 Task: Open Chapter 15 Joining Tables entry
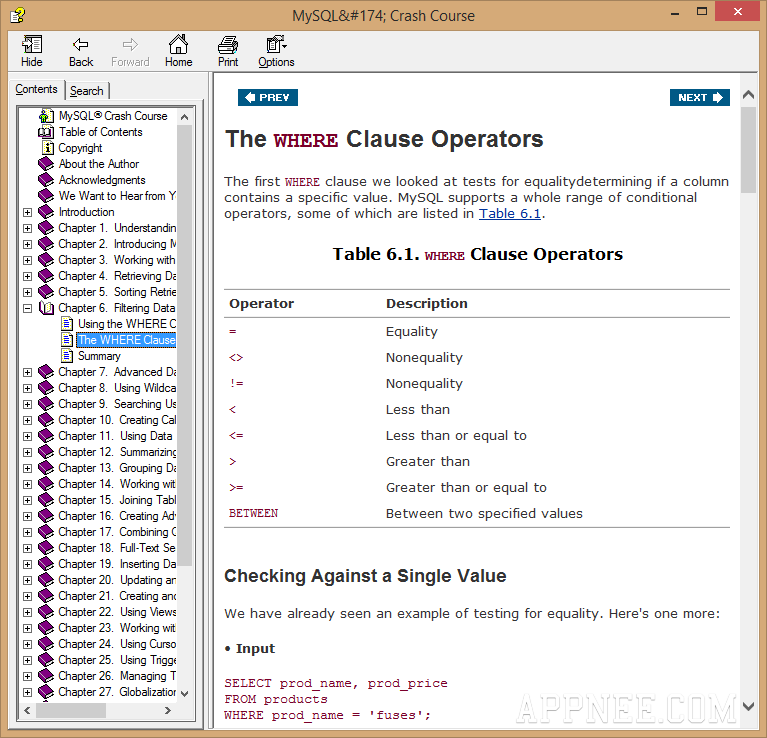117,500
